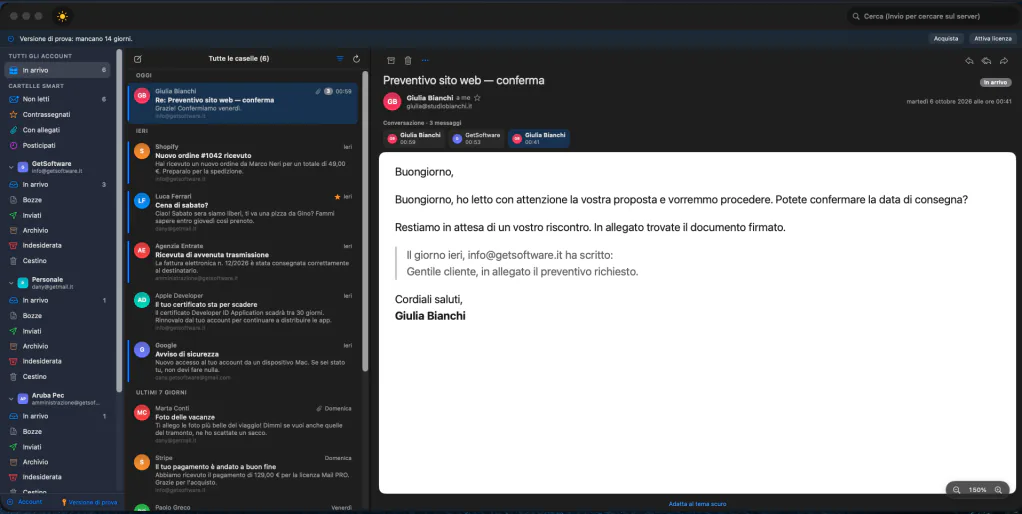The image size is (1022, 514).
Task: Open GetSoftware In arrivo with 3 unread
Action: point(57,184)
